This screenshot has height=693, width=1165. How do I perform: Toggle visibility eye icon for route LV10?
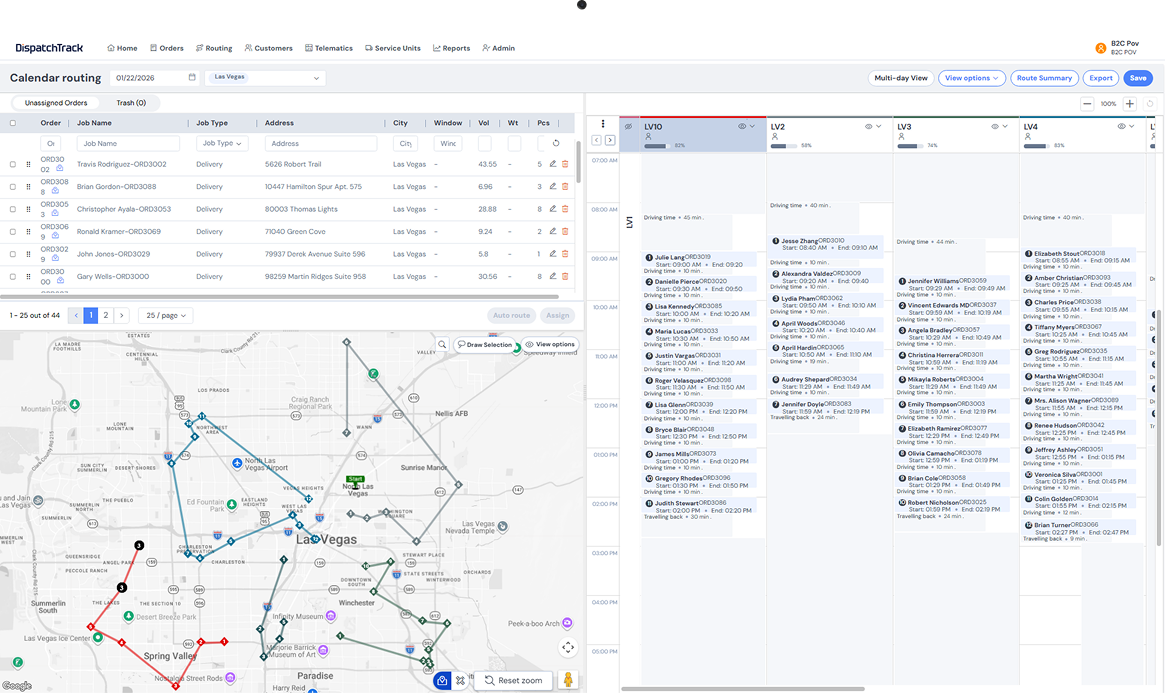point(741,126)
